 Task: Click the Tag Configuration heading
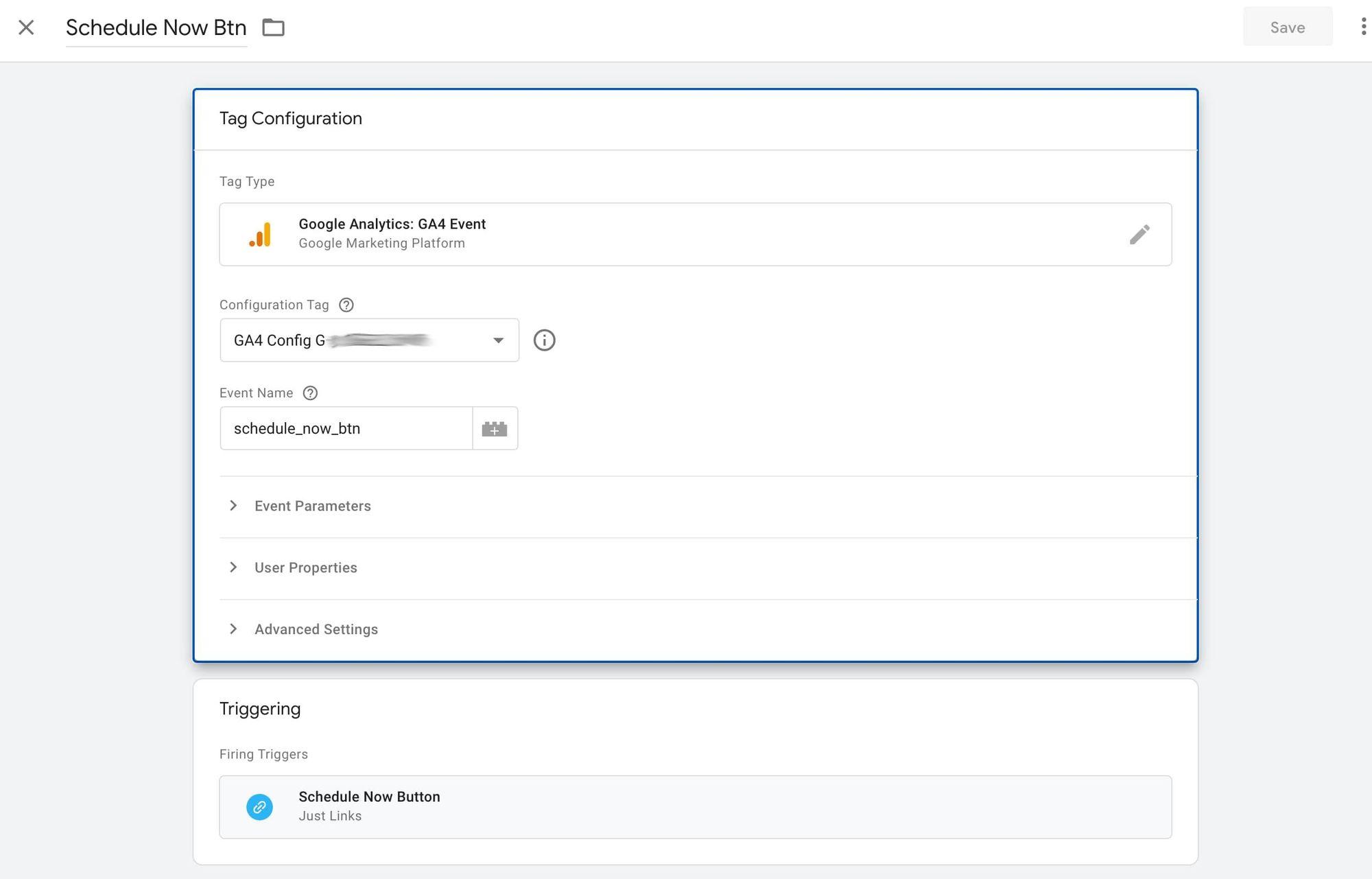pos(291,119)
